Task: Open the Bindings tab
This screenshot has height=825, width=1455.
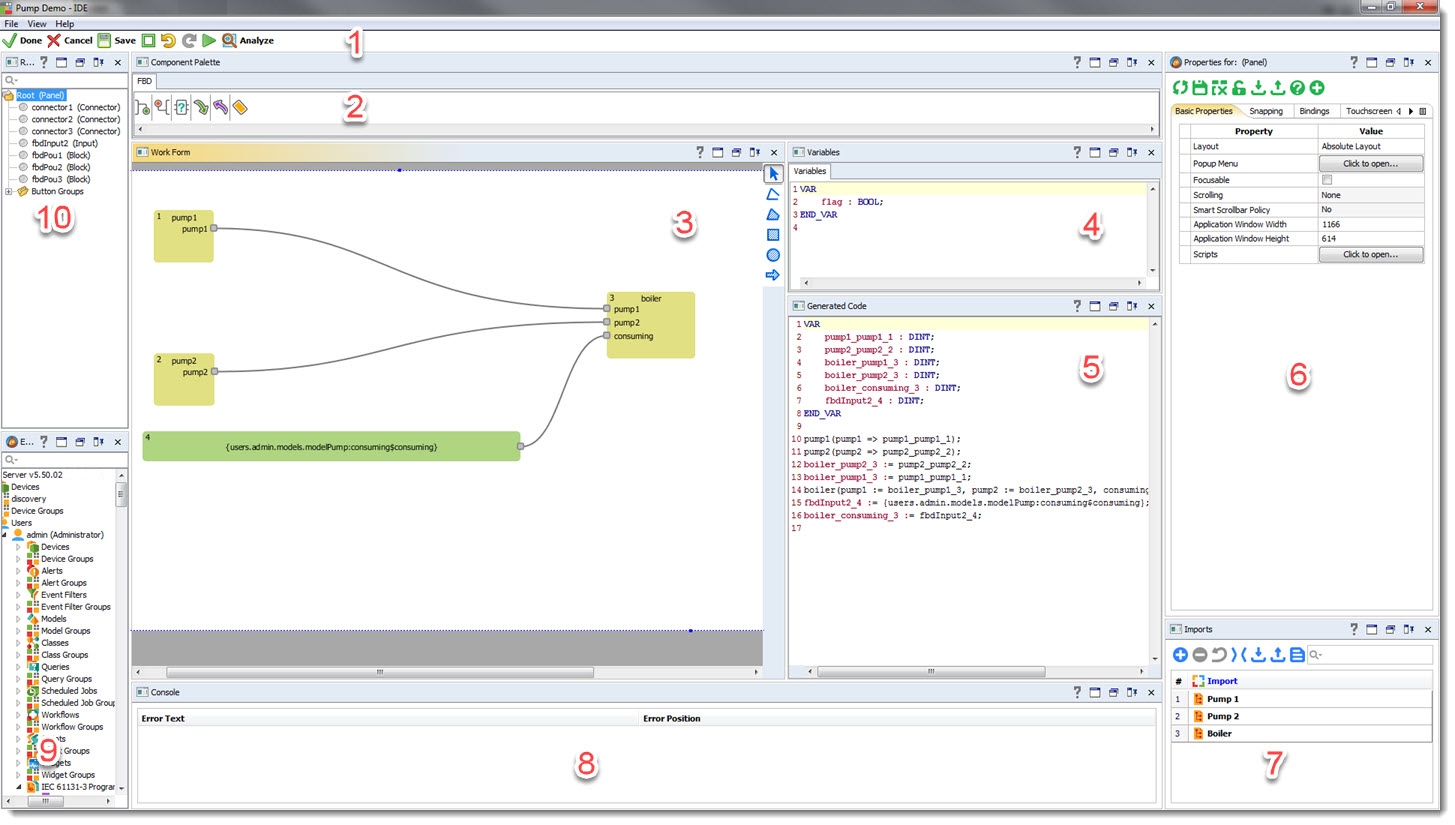Action: click(x=1314, y=111)
